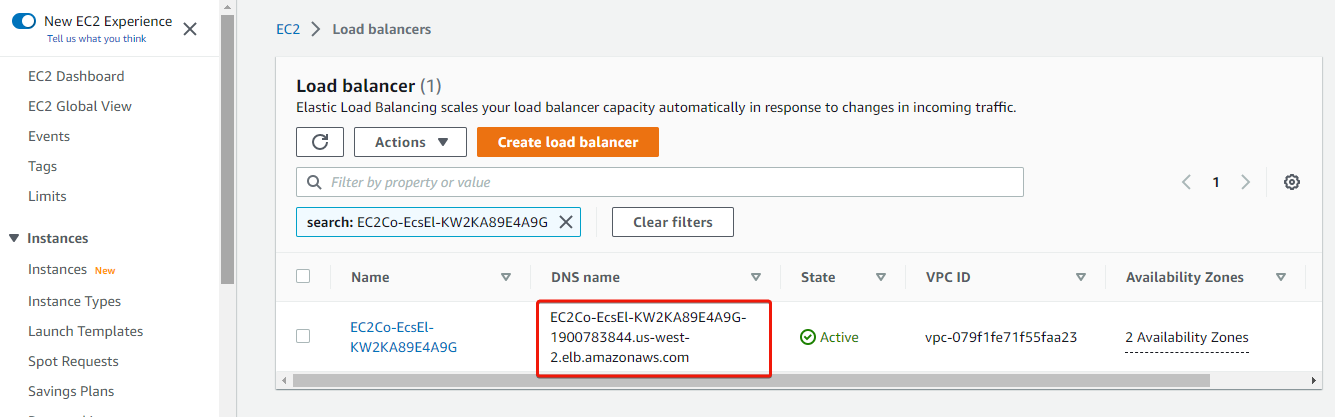Open the Actions dropdown
Screen dimensions: 1335x417
(410, 142)
